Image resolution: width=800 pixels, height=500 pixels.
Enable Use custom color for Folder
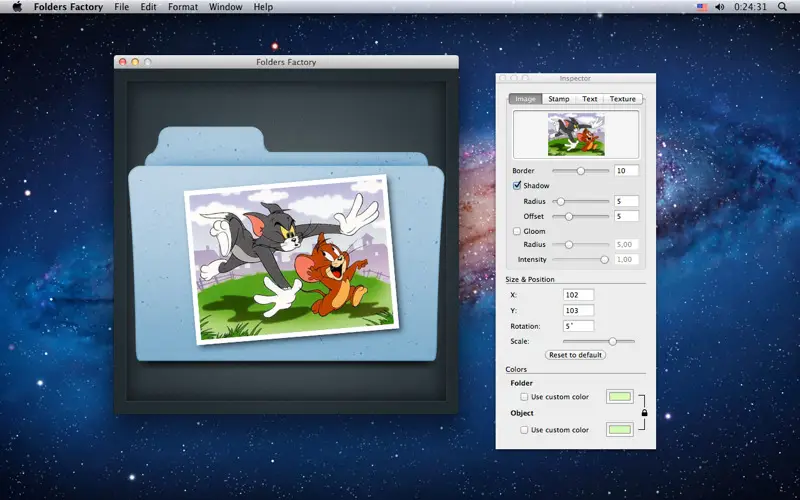click(524, 396)
